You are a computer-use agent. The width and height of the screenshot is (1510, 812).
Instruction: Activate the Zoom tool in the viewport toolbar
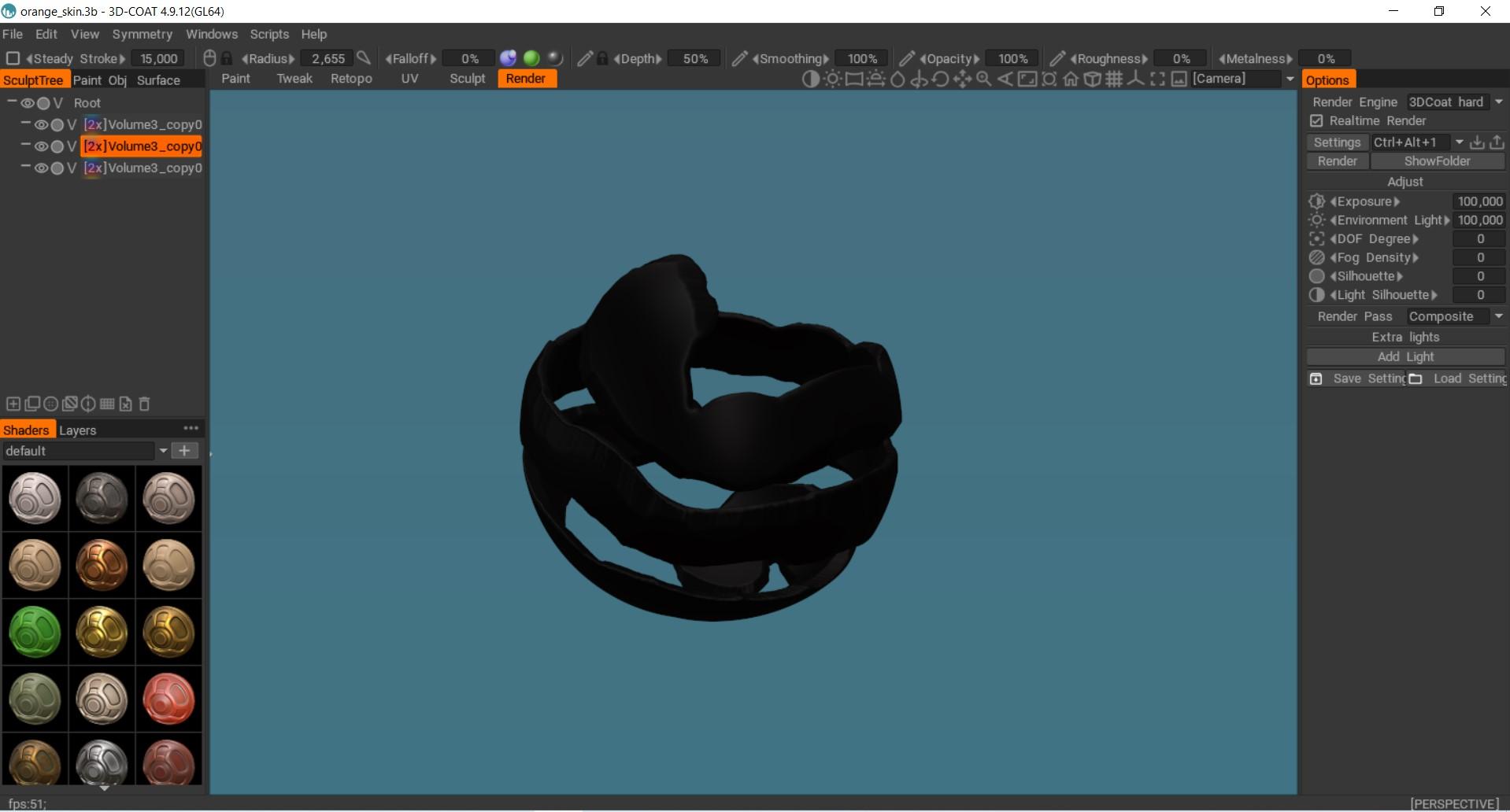pos(984,79)
